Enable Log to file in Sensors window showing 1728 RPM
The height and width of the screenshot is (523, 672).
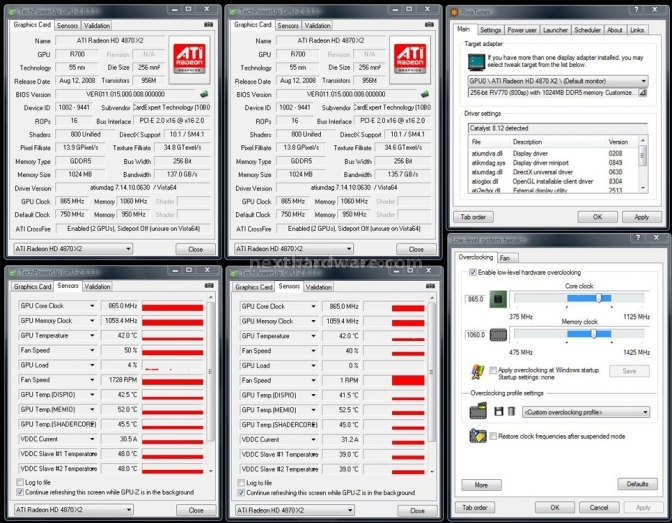[20, 482]
